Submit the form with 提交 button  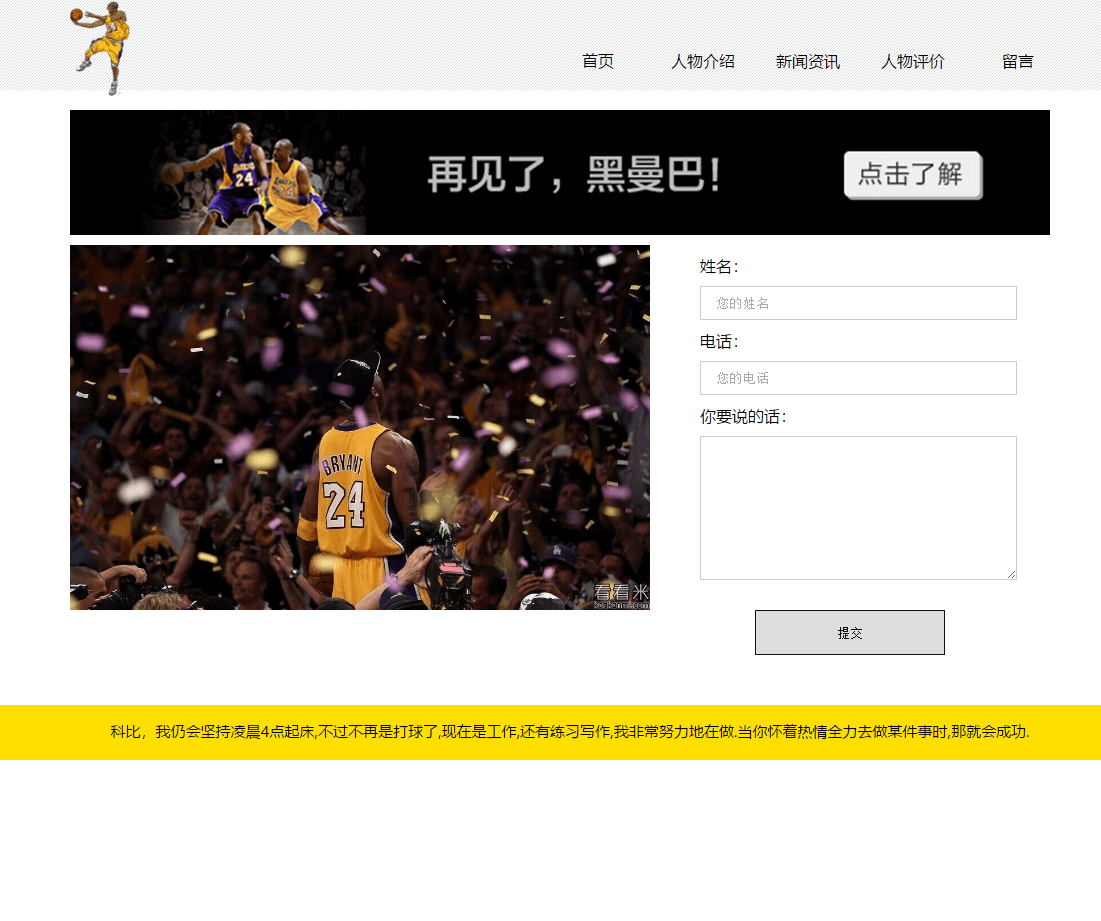tap(850, 632)
